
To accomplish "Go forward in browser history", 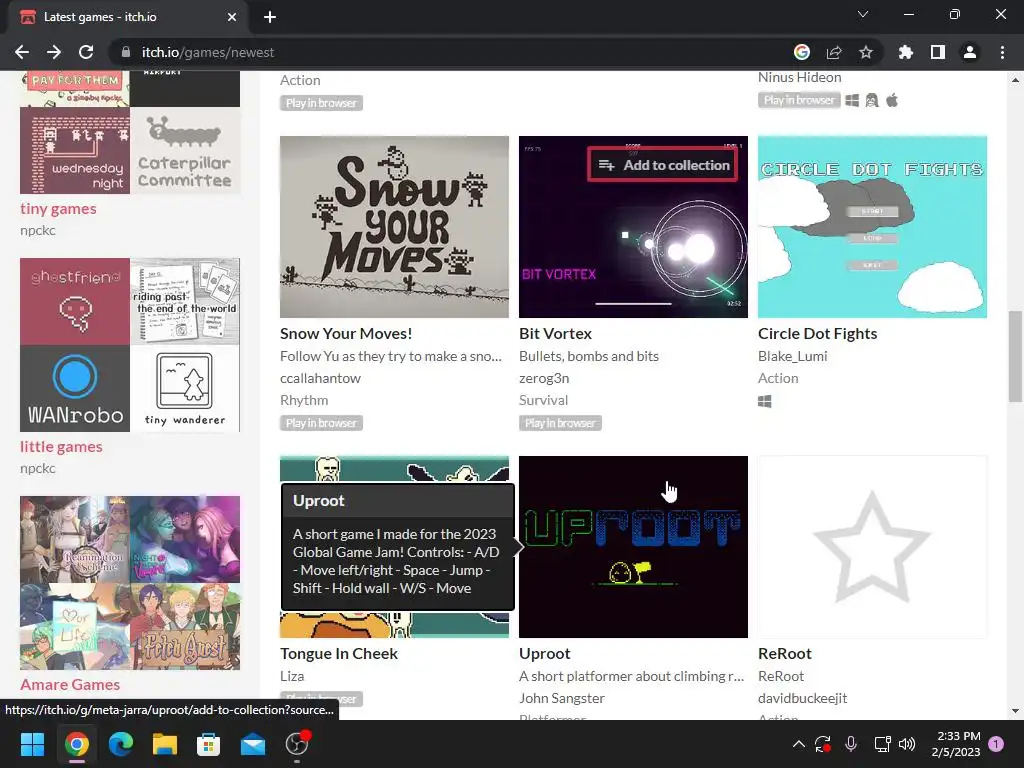I will pyautogui.click(x=54, y=52).
